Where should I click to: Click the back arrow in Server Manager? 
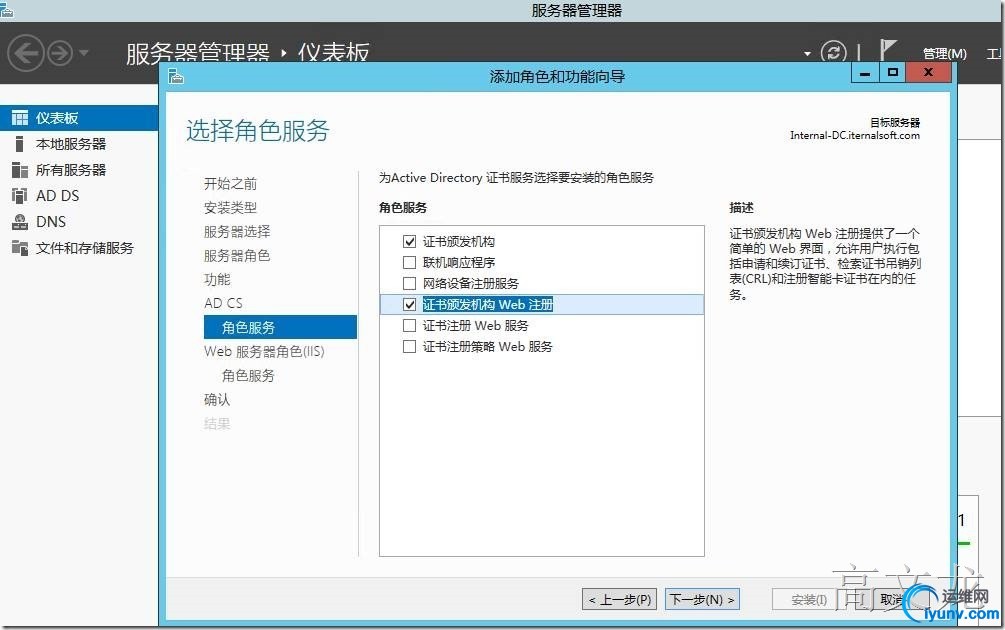coord(26,53)
